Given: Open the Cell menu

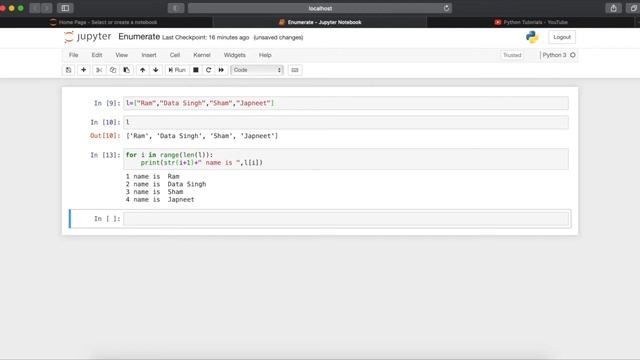Looking at the screenshot, I should pos(175,55).
